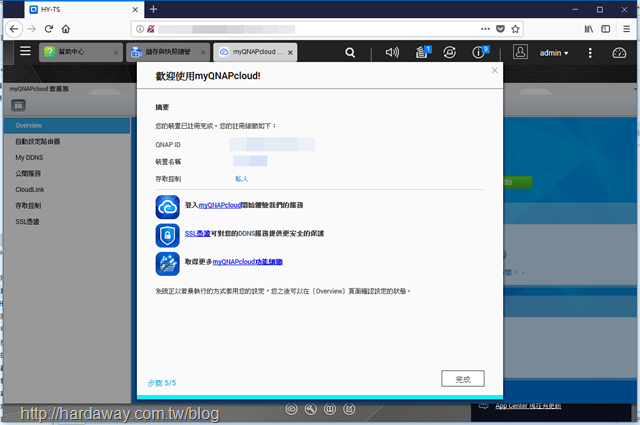Save the page to Pocket

click(x=500, y=29)
